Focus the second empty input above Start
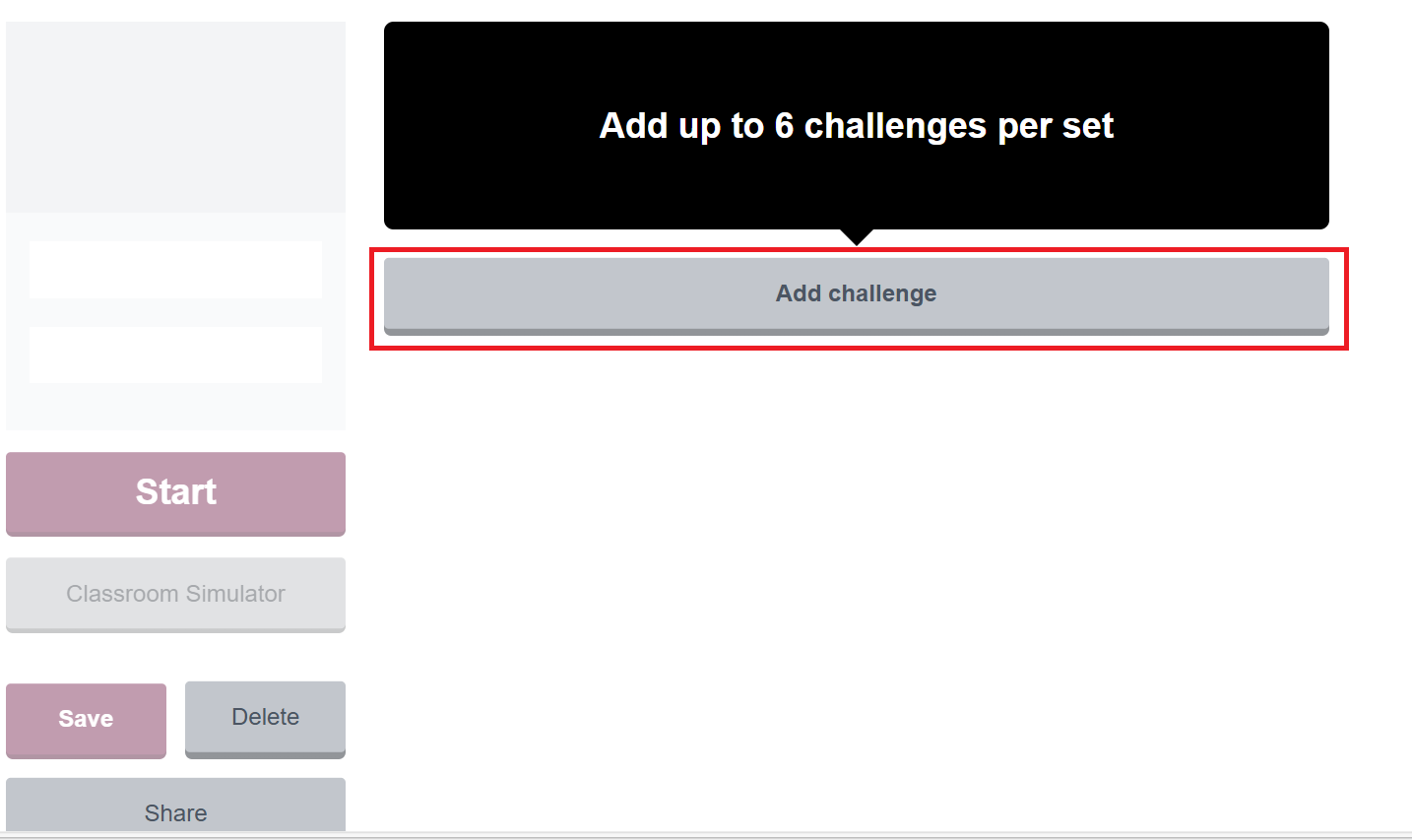This screenshot has height=840, width=1412. (175, 355)
